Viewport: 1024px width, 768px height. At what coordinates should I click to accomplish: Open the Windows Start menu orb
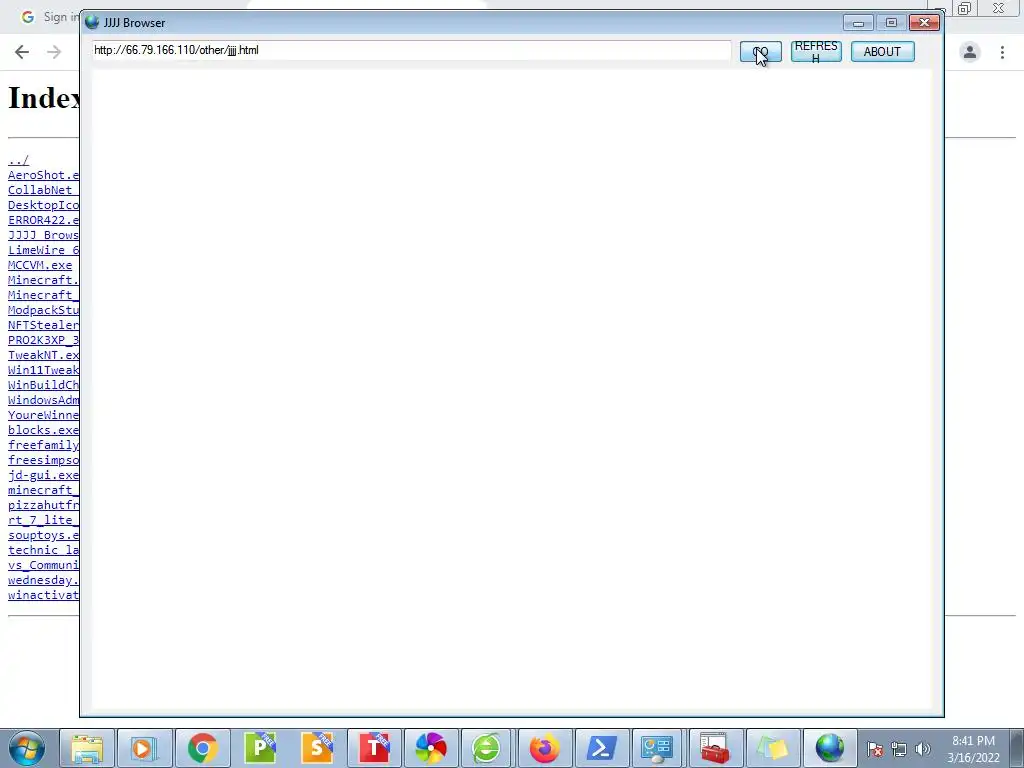pyautogui.click(x=26, y=748)
